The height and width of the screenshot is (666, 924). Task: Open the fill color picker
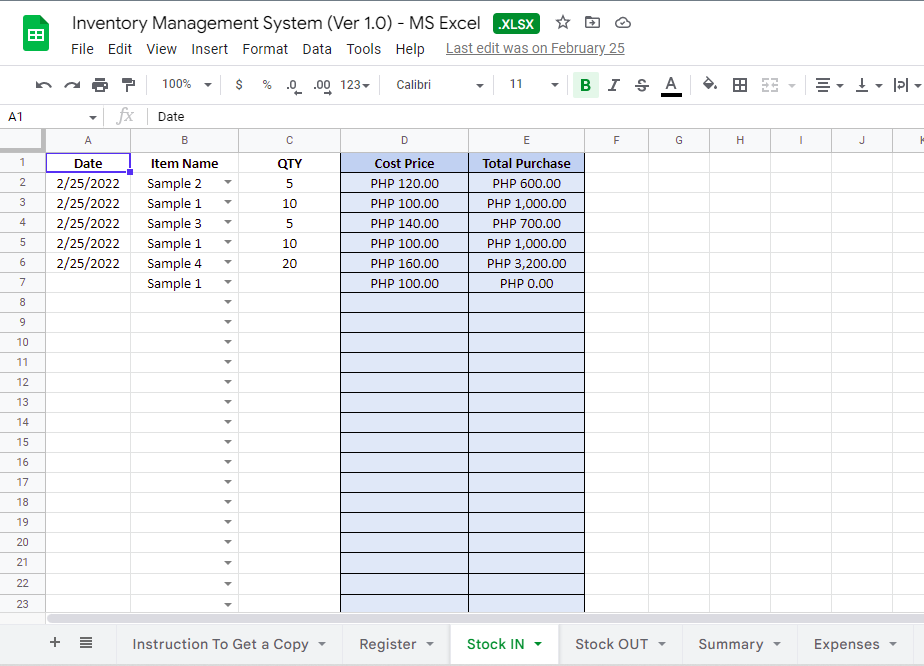click(x=710, y=84)
